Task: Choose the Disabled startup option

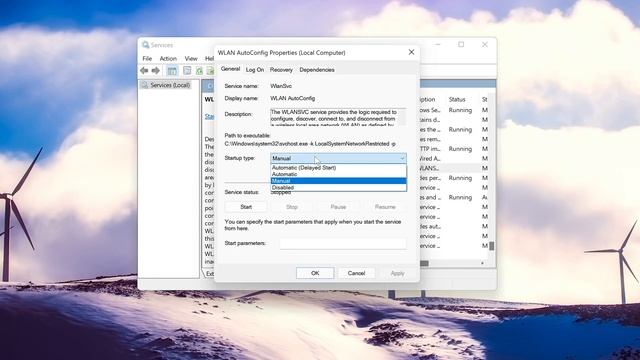Action: pyautogui.click(x=338, y=187)
